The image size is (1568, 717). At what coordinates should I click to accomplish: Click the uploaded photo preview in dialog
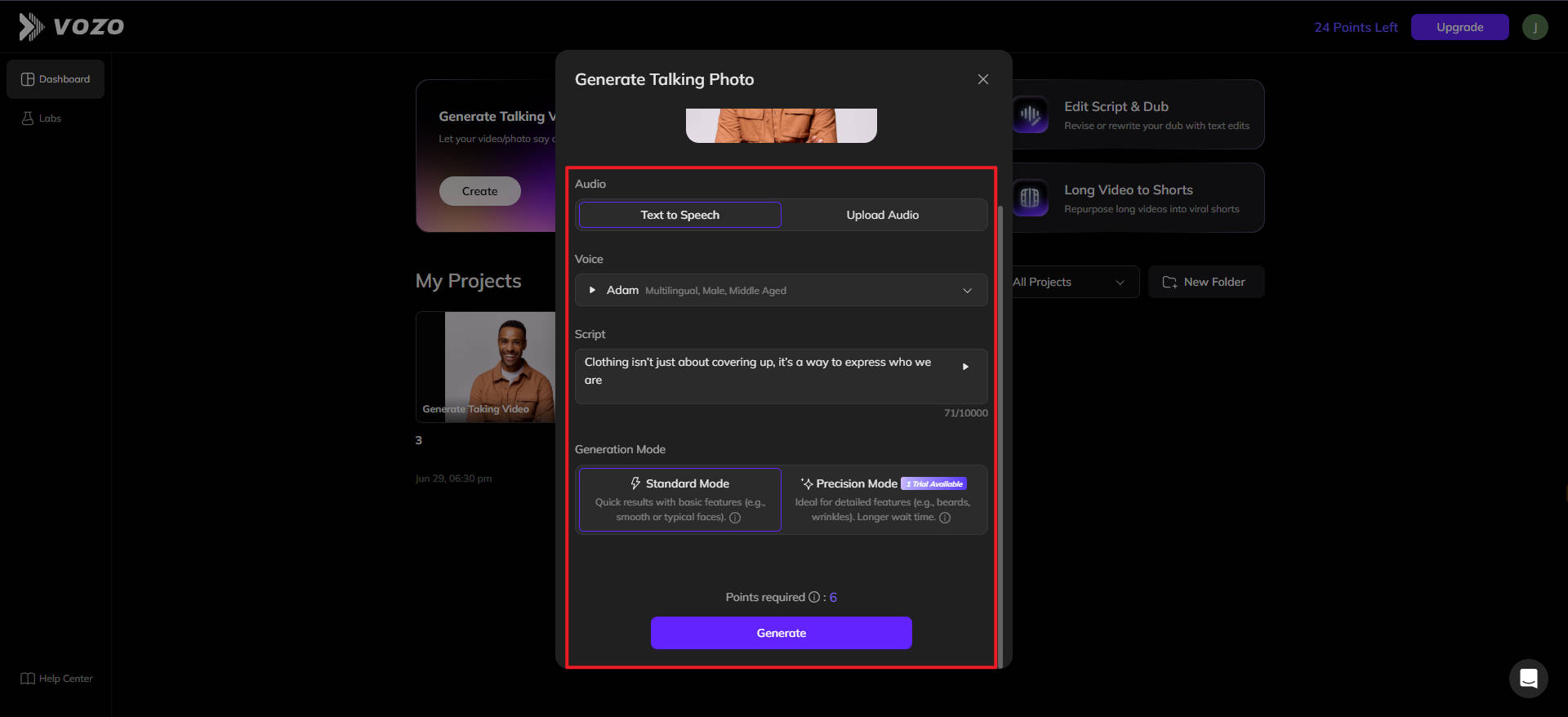click(x=782, y=126)
